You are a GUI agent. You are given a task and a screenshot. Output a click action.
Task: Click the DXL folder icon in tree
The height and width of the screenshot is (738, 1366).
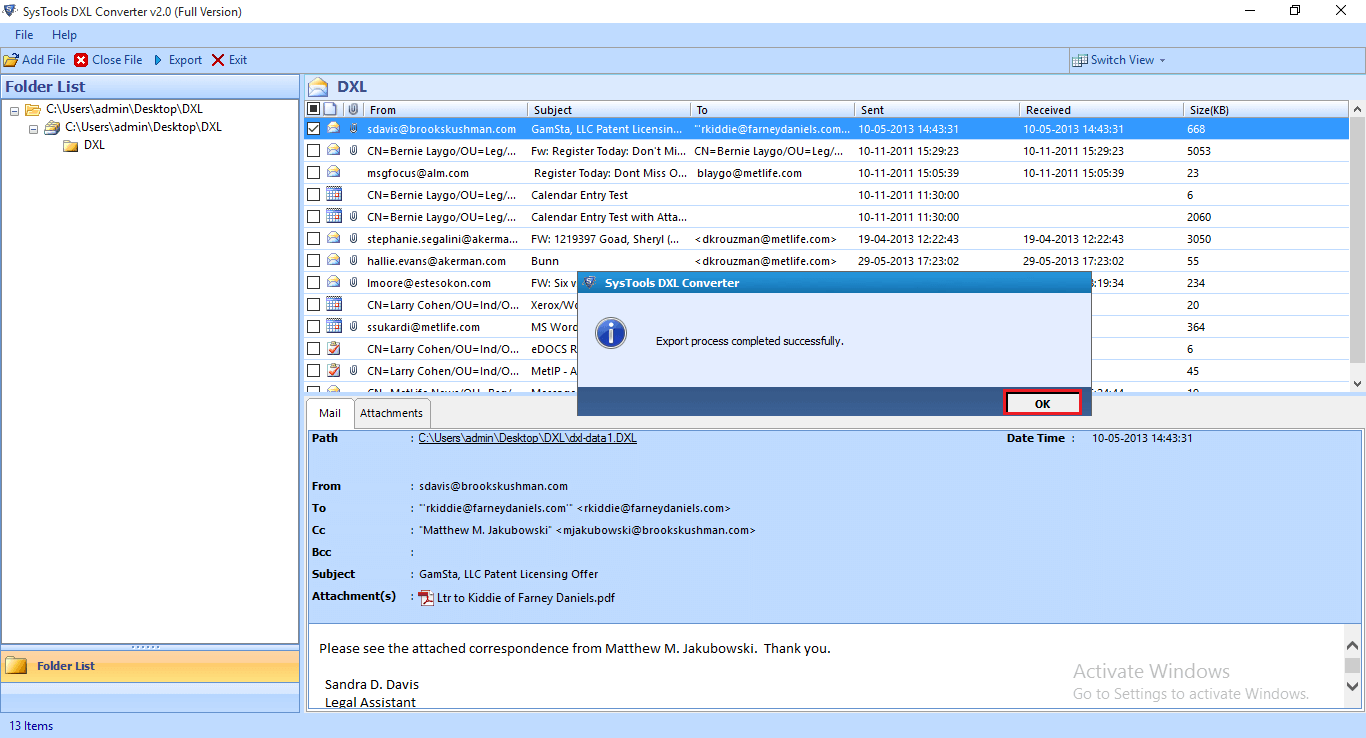tap(70, 145)
